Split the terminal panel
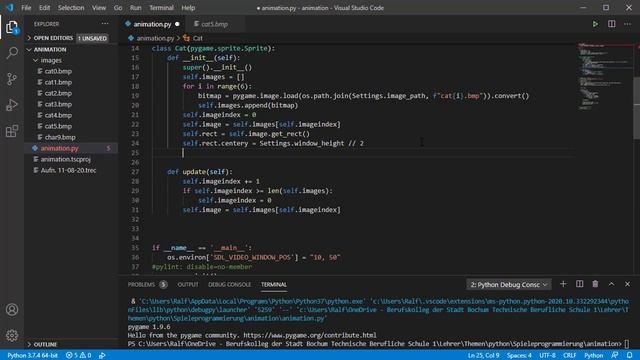This screenshot has width=640, height=360. (x=579, y=284)
